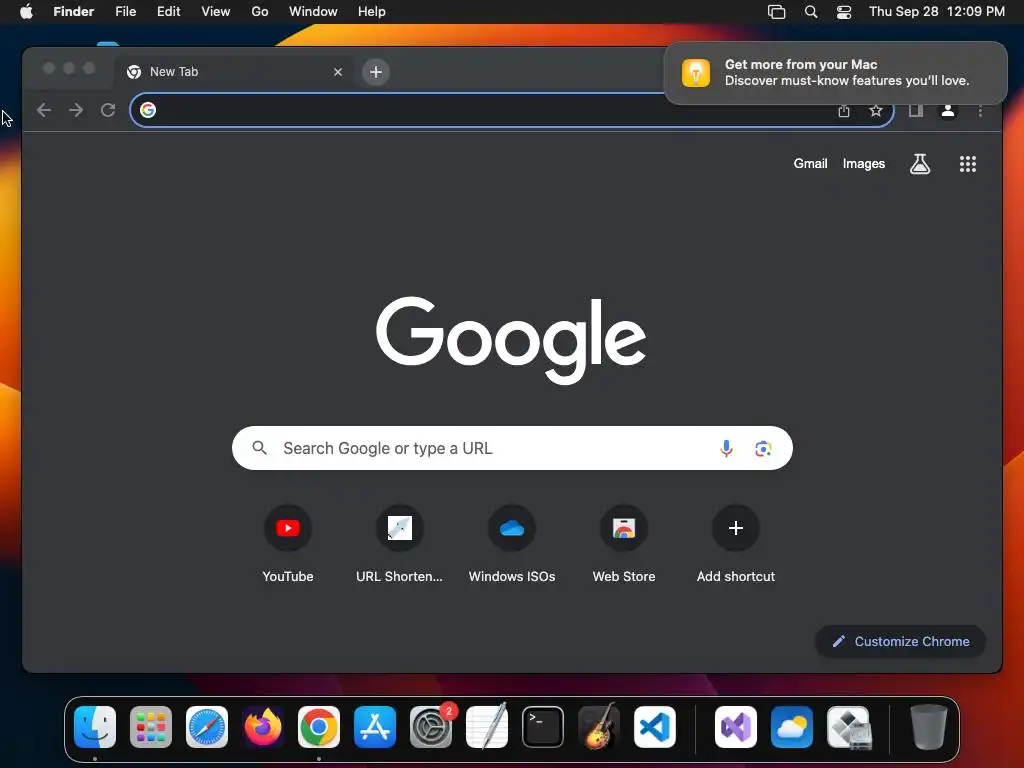Close the New Tab tab
Viewport: 1024px width, 768px height.
point(338,72)
